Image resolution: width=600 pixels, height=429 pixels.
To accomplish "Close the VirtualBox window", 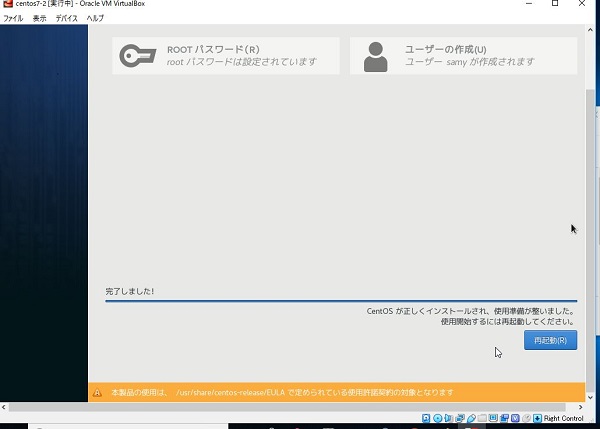I will 582,3.
